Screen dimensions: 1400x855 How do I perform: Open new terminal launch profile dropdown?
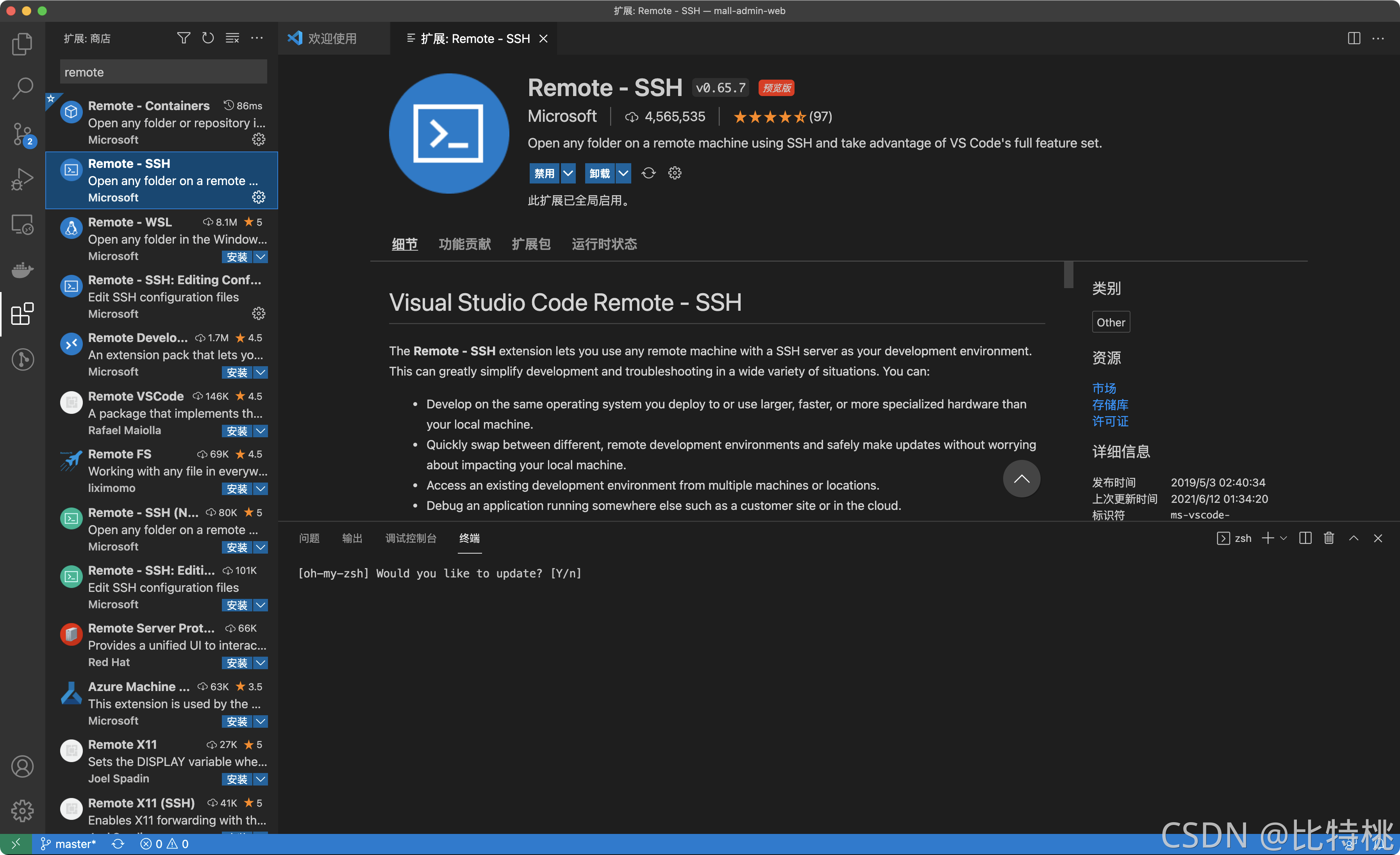point(1284,538)
